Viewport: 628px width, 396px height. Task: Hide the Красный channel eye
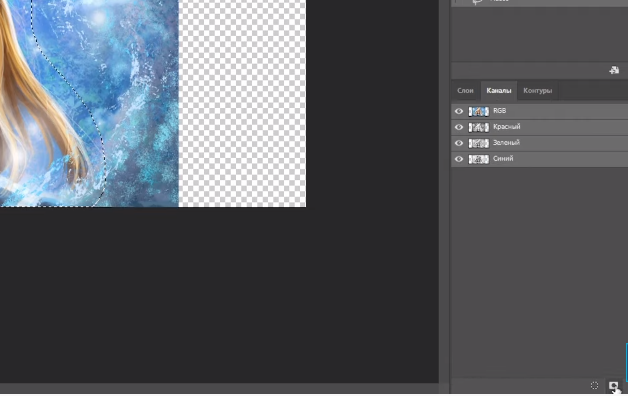459,127
